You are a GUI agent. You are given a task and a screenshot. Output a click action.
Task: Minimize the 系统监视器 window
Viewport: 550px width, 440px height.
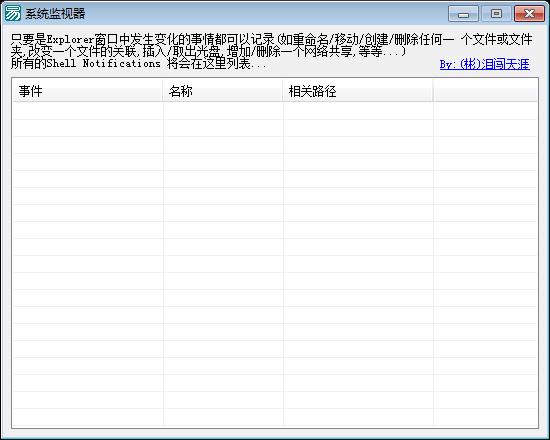coord(463,14)
